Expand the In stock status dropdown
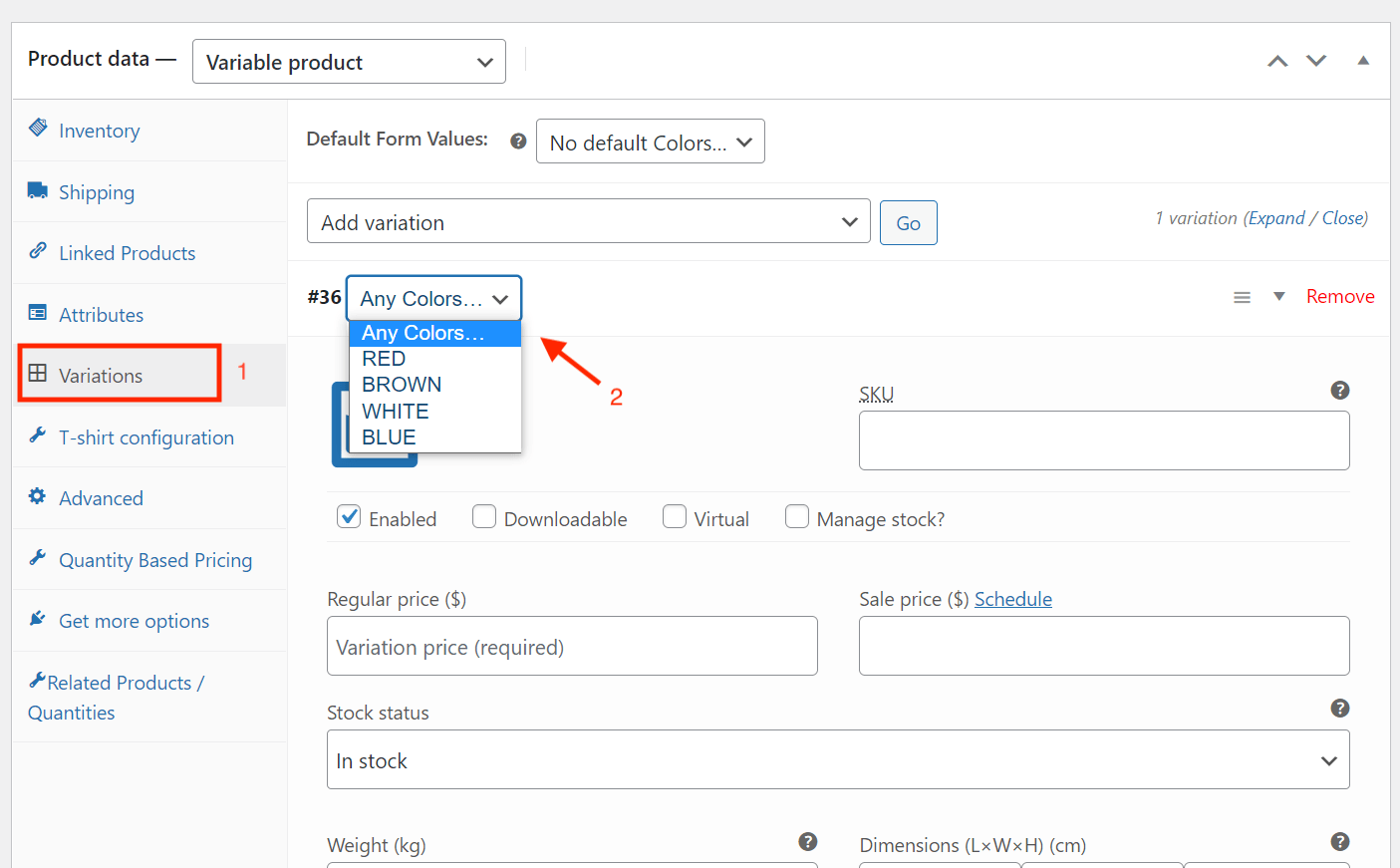 point(837,760)
